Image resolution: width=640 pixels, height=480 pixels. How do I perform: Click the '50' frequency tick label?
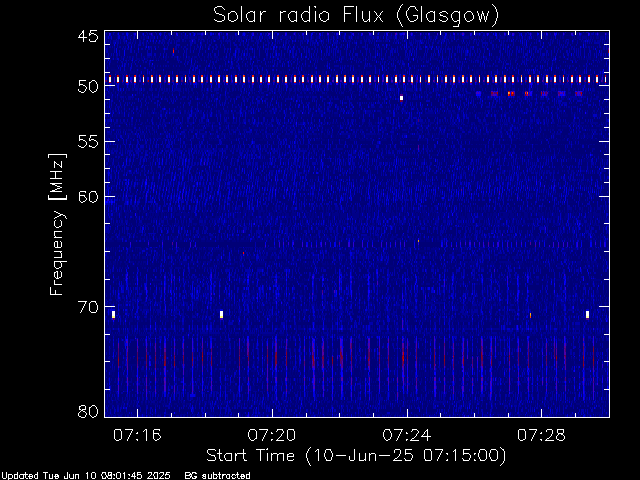(88, 87)
